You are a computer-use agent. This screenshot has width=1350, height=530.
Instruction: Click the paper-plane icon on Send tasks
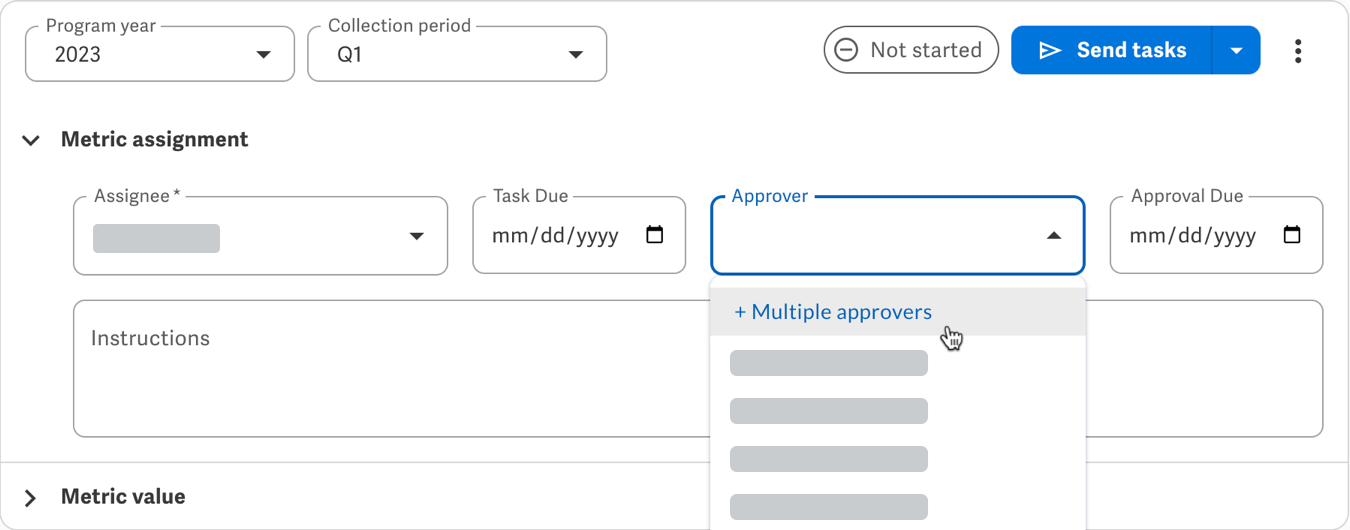tap(1050, 50)
